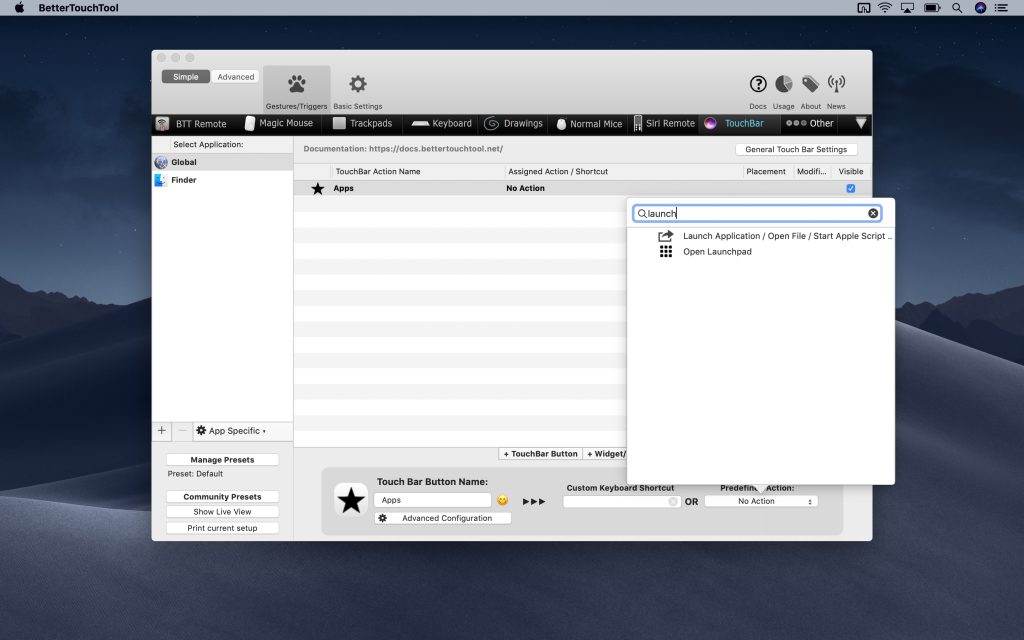Viewport: 1024px width, 640px height.
Task: Add an application with the plus button
Action: [x=162, y=431]
